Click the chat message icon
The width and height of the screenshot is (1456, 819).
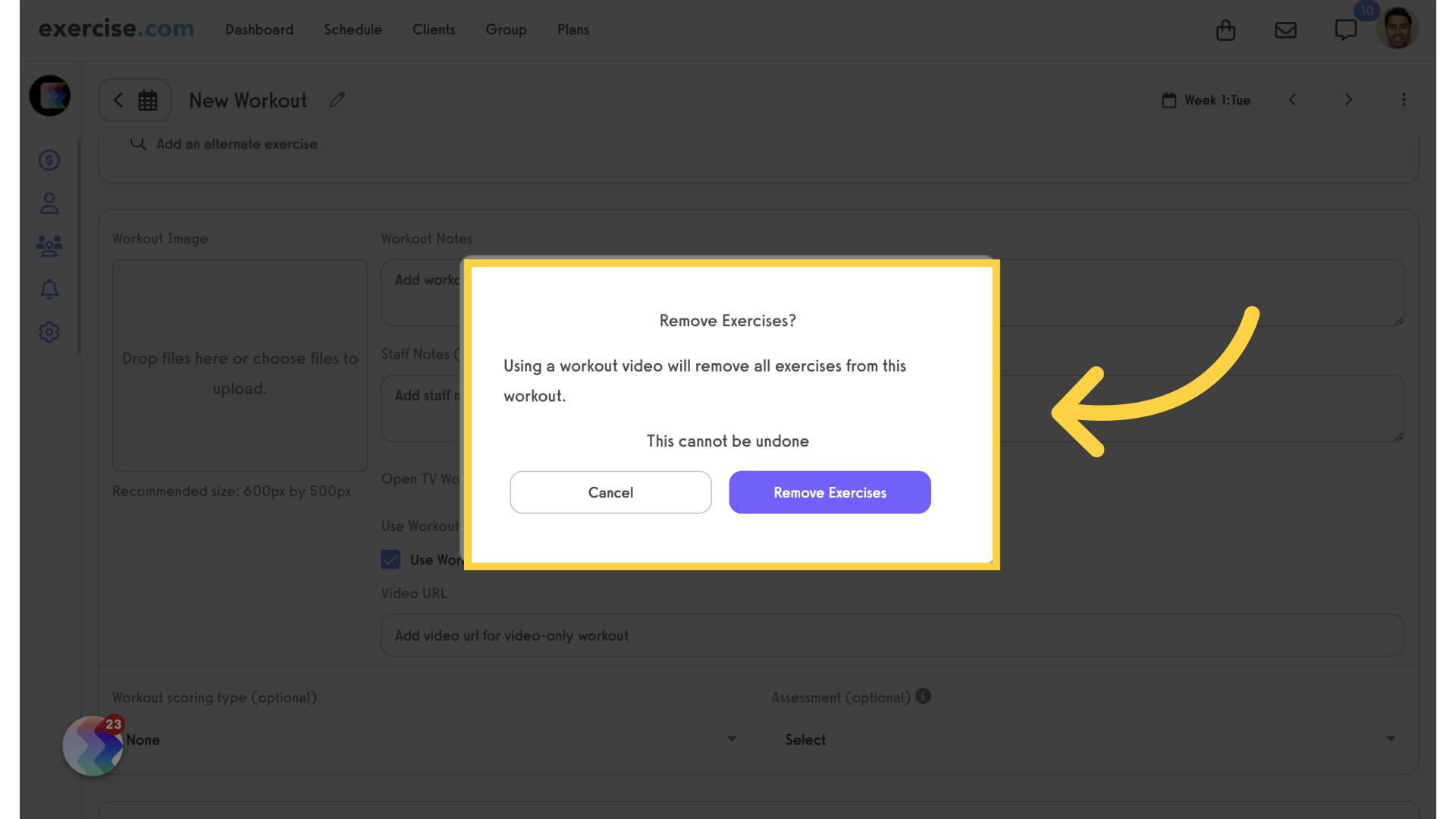[x=1346, y=29]
